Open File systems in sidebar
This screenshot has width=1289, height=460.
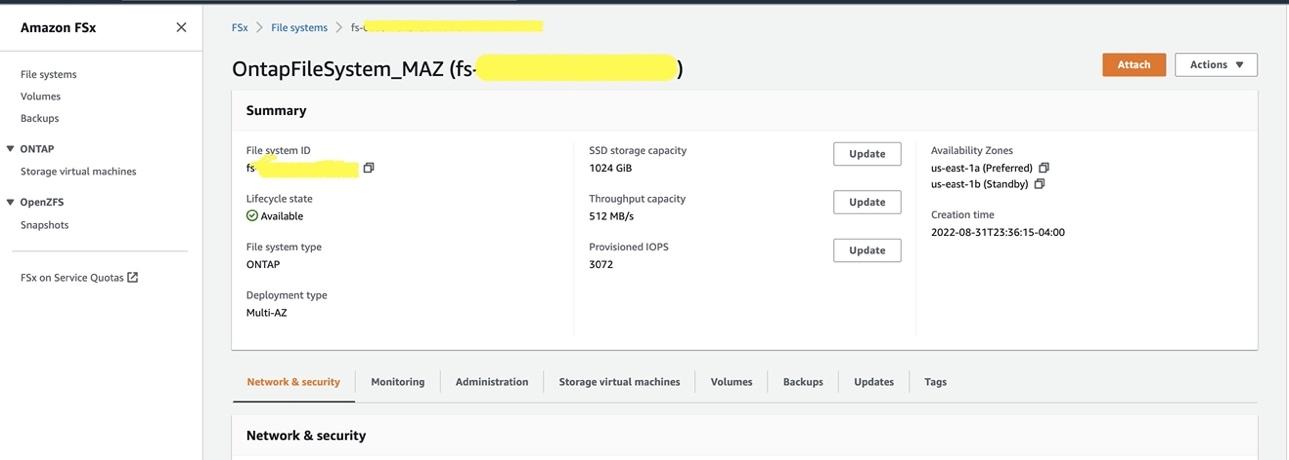(49, 75)
